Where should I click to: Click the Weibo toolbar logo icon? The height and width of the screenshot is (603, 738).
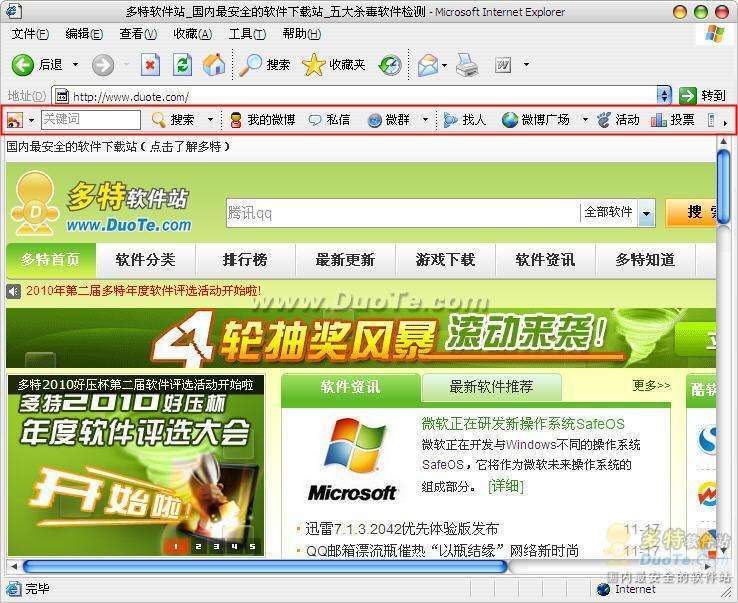[x=15, y=120]
